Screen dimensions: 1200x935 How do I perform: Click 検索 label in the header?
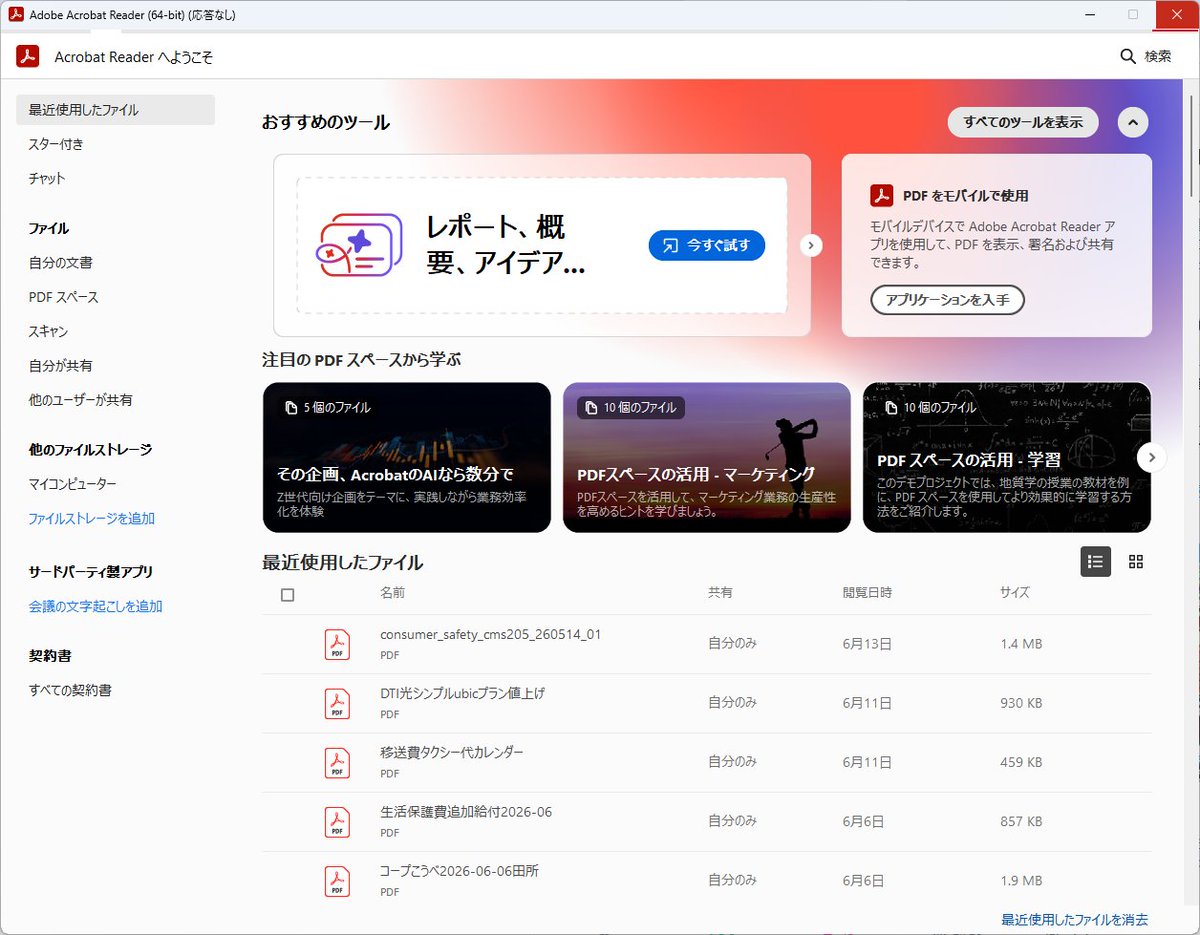[x=1158, y=56]
